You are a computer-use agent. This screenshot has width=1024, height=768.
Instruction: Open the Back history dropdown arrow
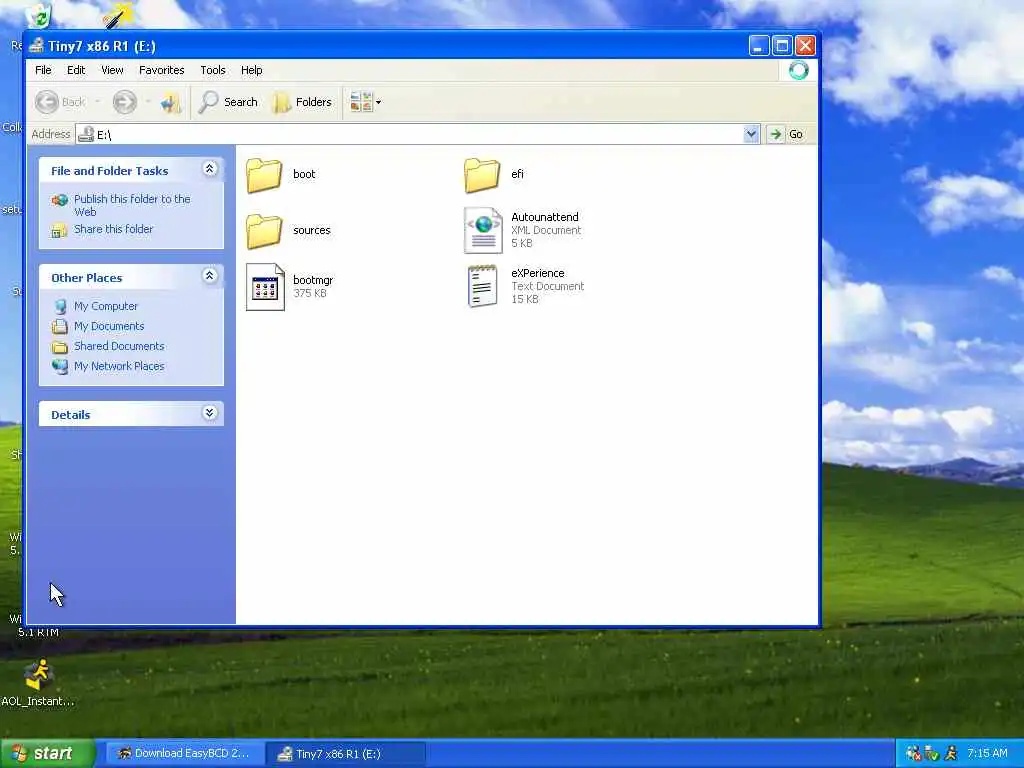(98, 102)
